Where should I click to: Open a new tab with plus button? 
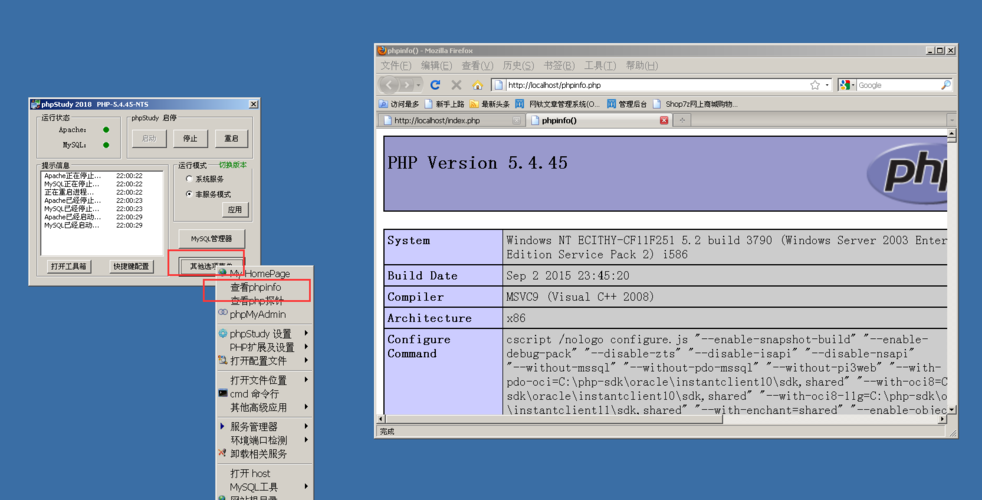pyautogui.click(x=682, y=120)
